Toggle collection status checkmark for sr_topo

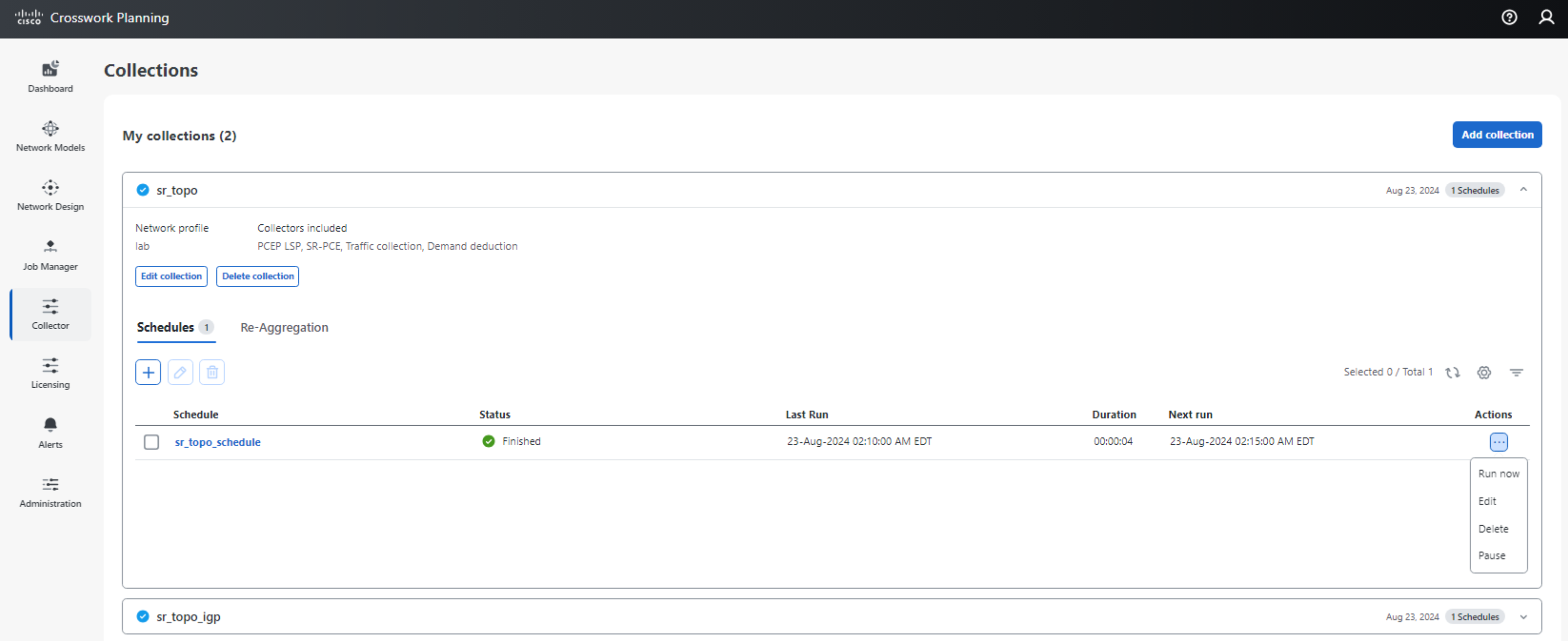coord(144,190)
